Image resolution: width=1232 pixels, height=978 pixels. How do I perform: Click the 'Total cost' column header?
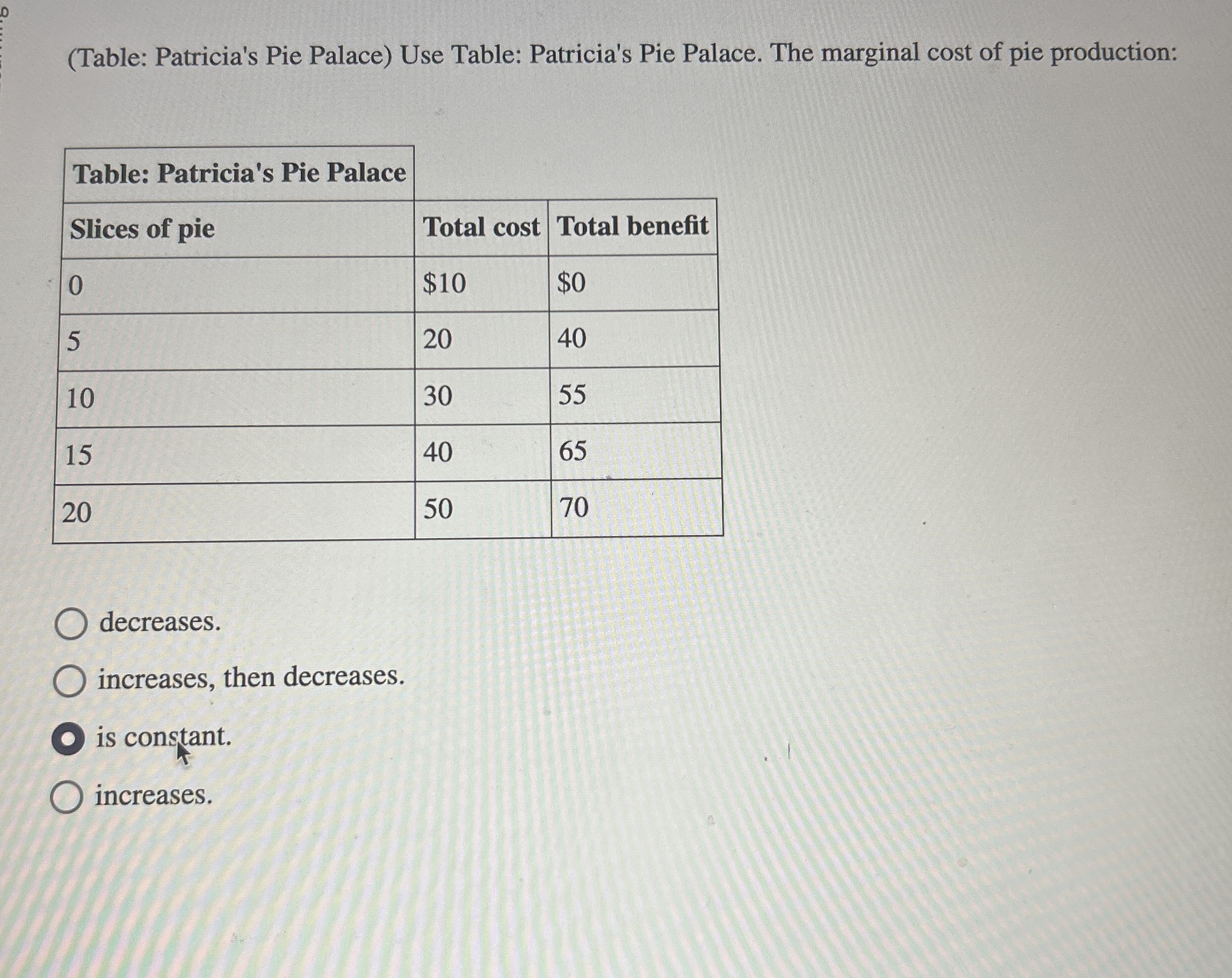(482, 227)
